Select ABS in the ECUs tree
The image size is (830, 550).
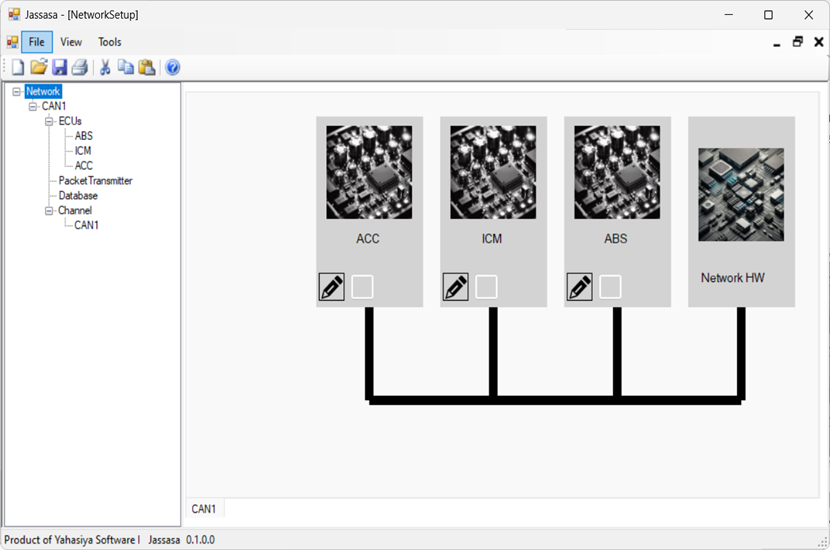click(x=84, y=136)
